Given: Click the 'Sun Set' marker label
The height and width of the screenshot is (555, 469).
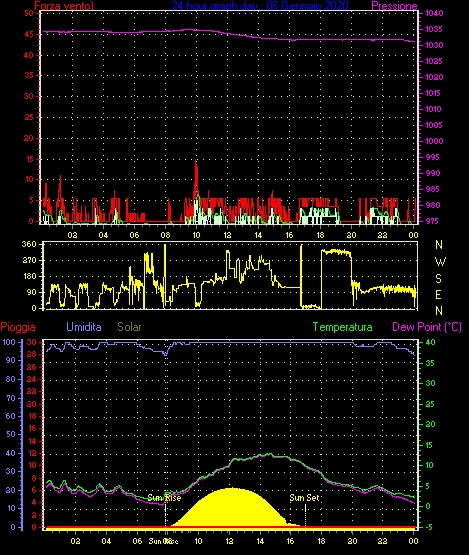Looking at the screenshot, I should pyautogui.click(x=304, y=498).
